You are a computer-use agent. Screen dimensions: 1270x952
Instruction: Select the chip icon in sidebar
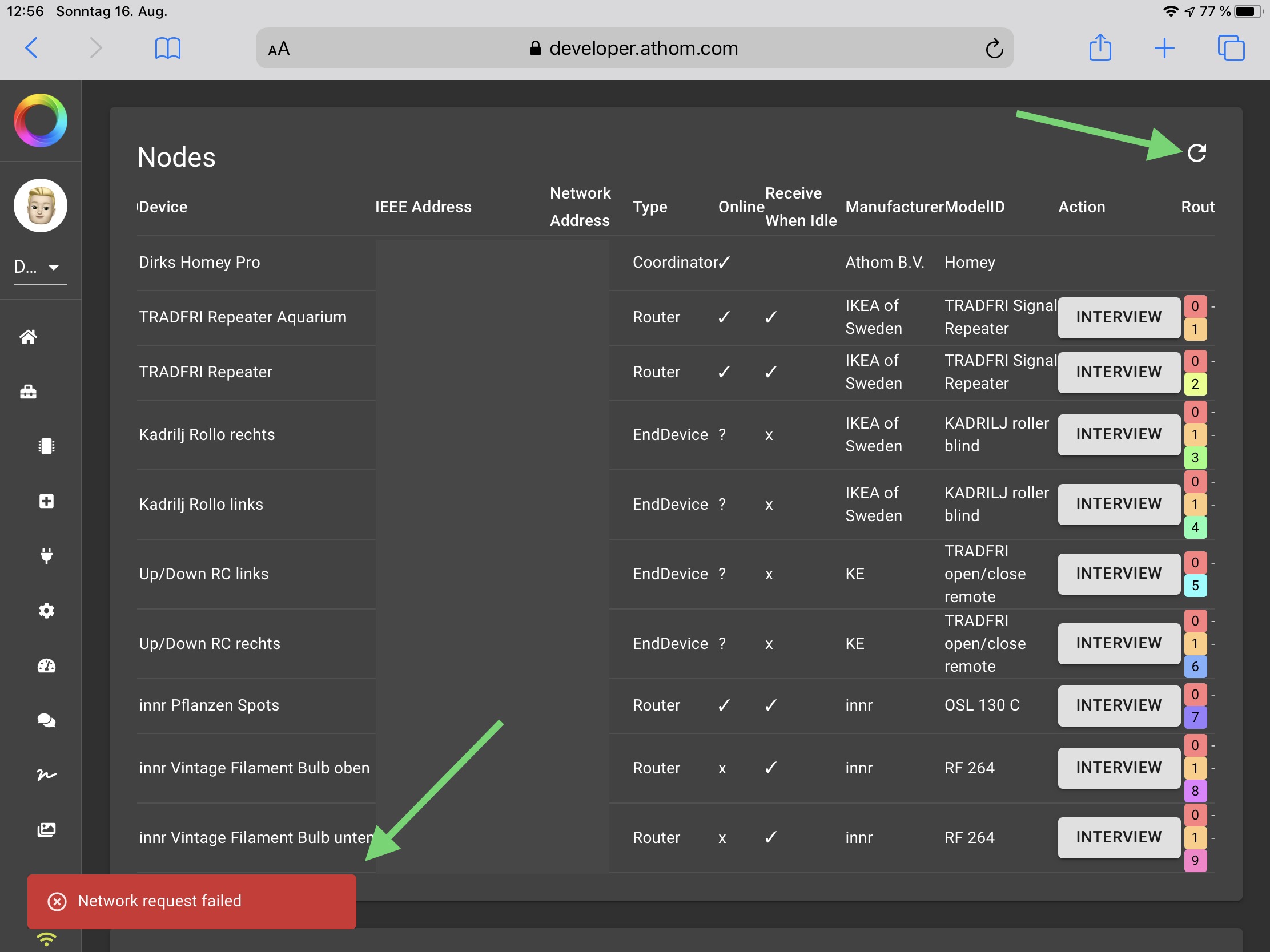(46, 446)
